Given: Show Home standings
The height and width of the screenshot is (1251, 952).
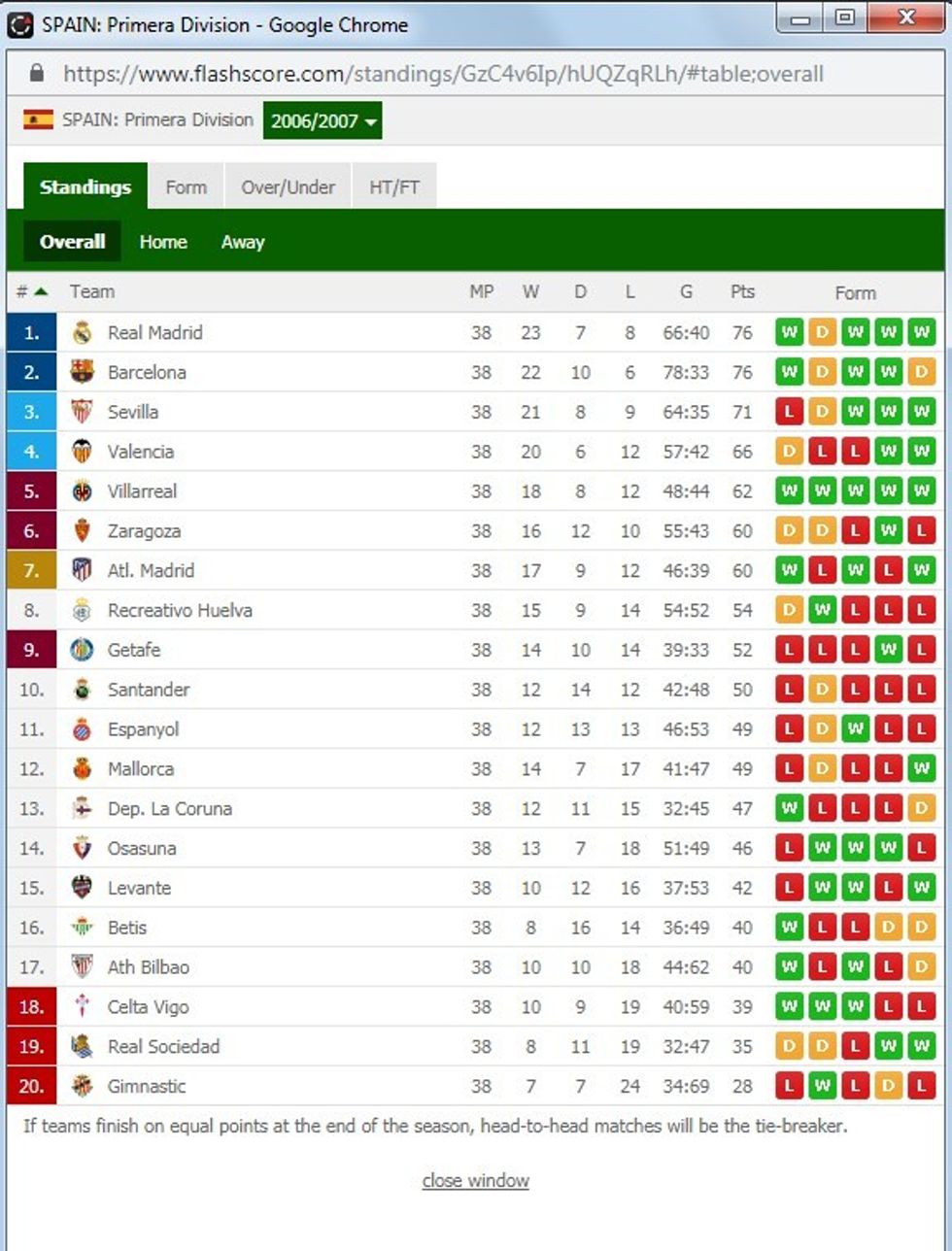Looking at the screenshot, I should coord(163,242).
